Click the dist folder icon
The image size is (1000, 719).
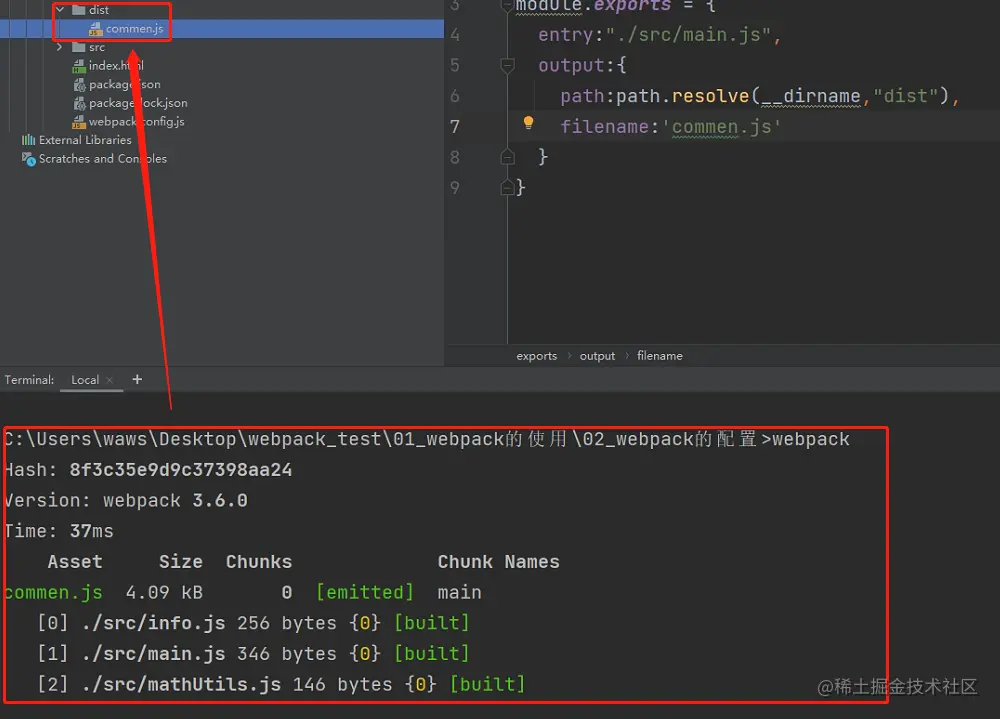[79, 10]
